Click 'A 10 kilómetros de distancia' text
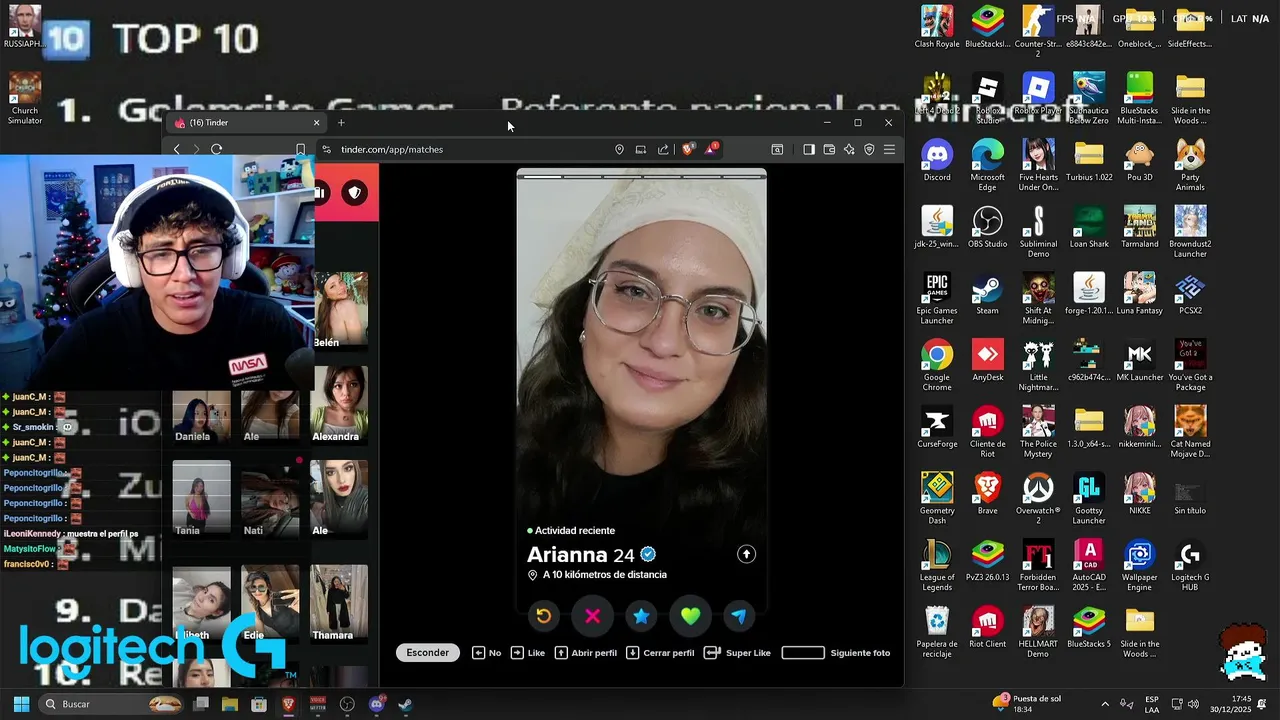 604,575
